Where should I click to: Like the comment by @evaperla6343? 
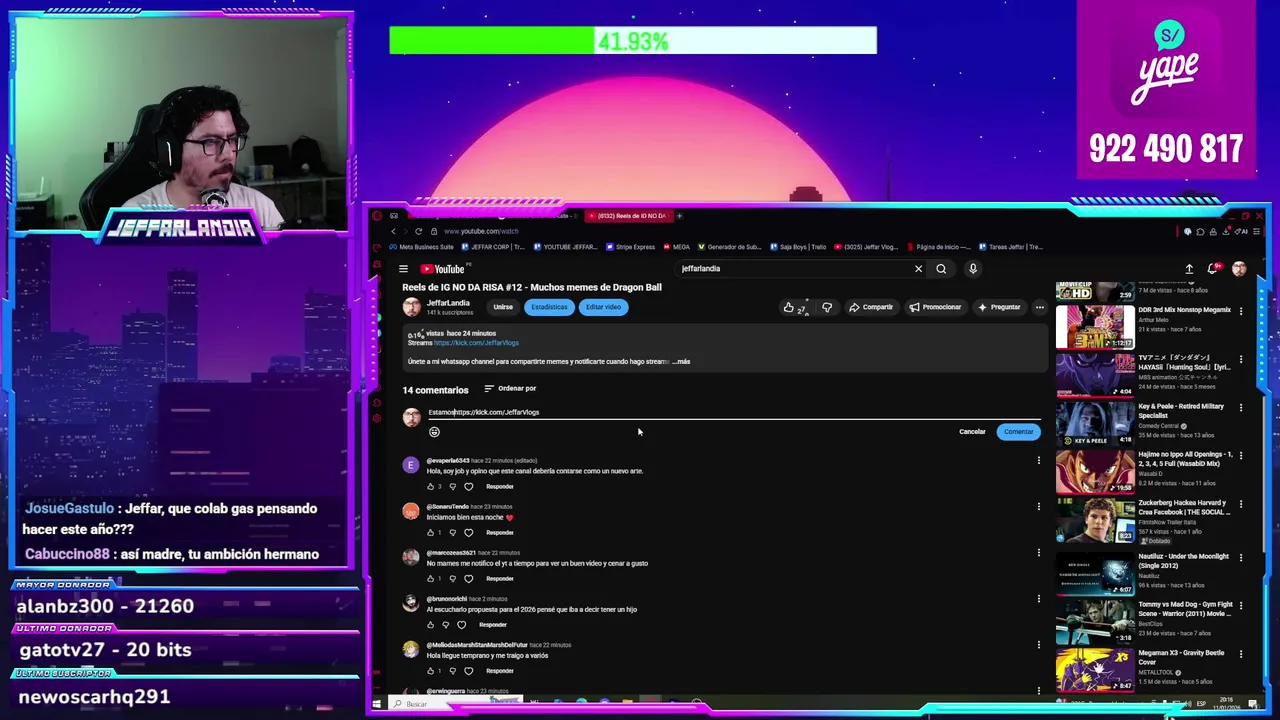(x=431, y=487)
